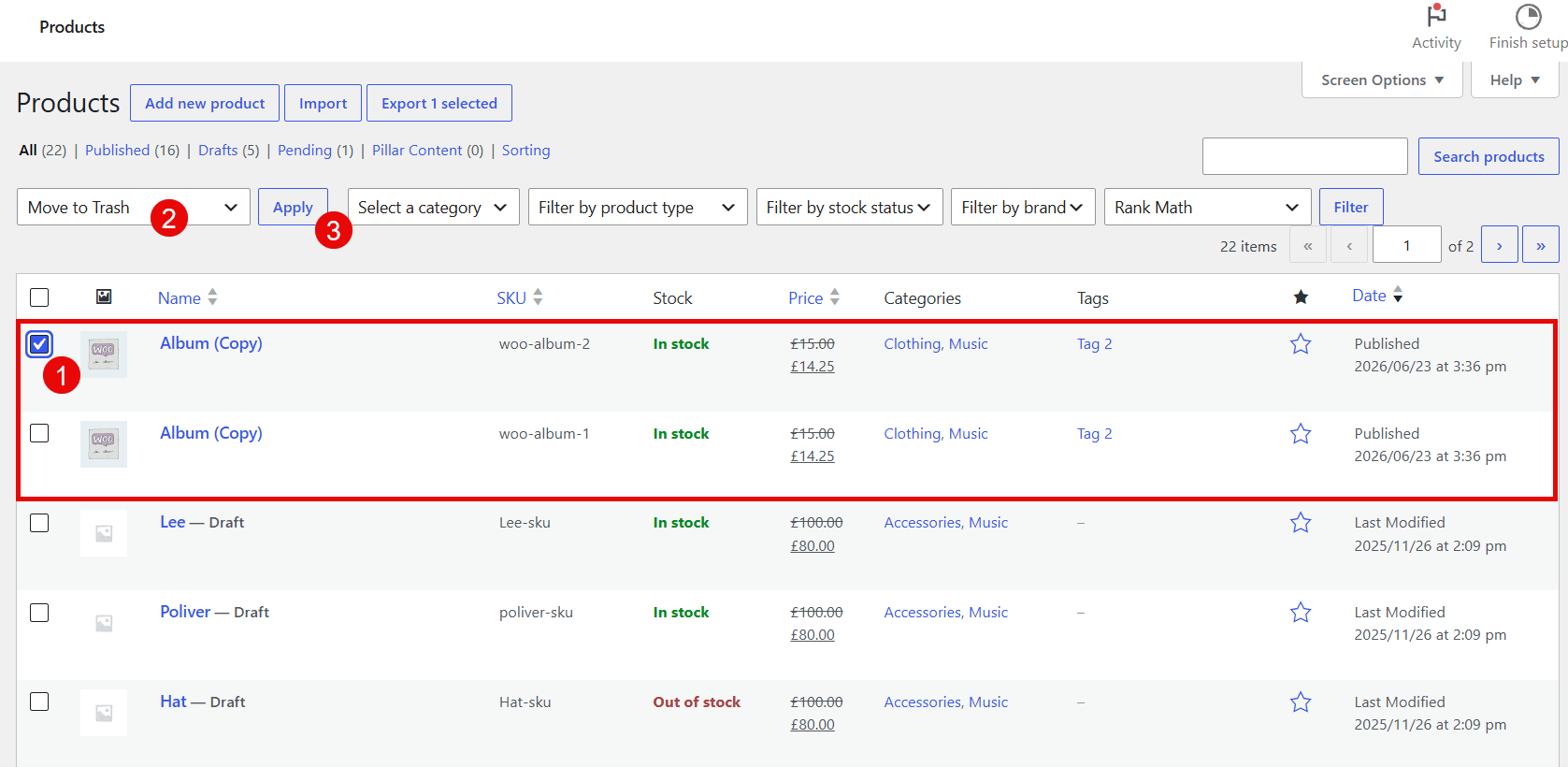Switch to Sorting view
The image size is (1568, 767).
click(x=525, y=150)
